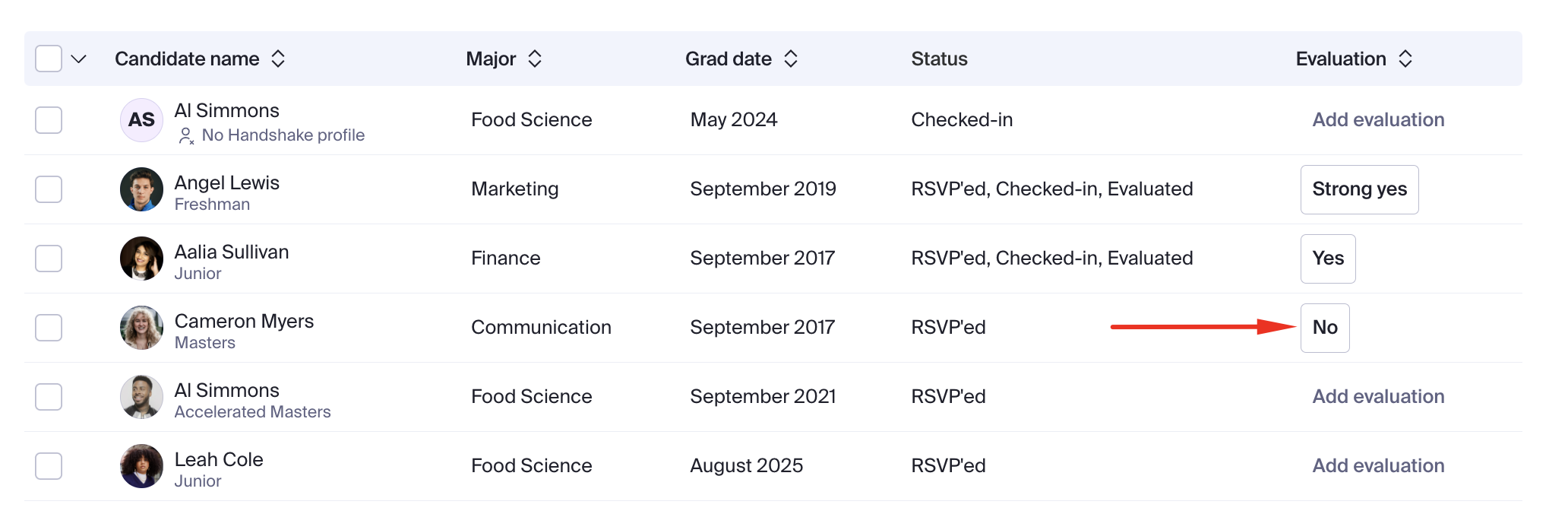Image resolution: width=1568 pixels, height=514 pixels.
Task: Open Aalia Sullivan's Yes evaluation
Action: coord(1328,259)
